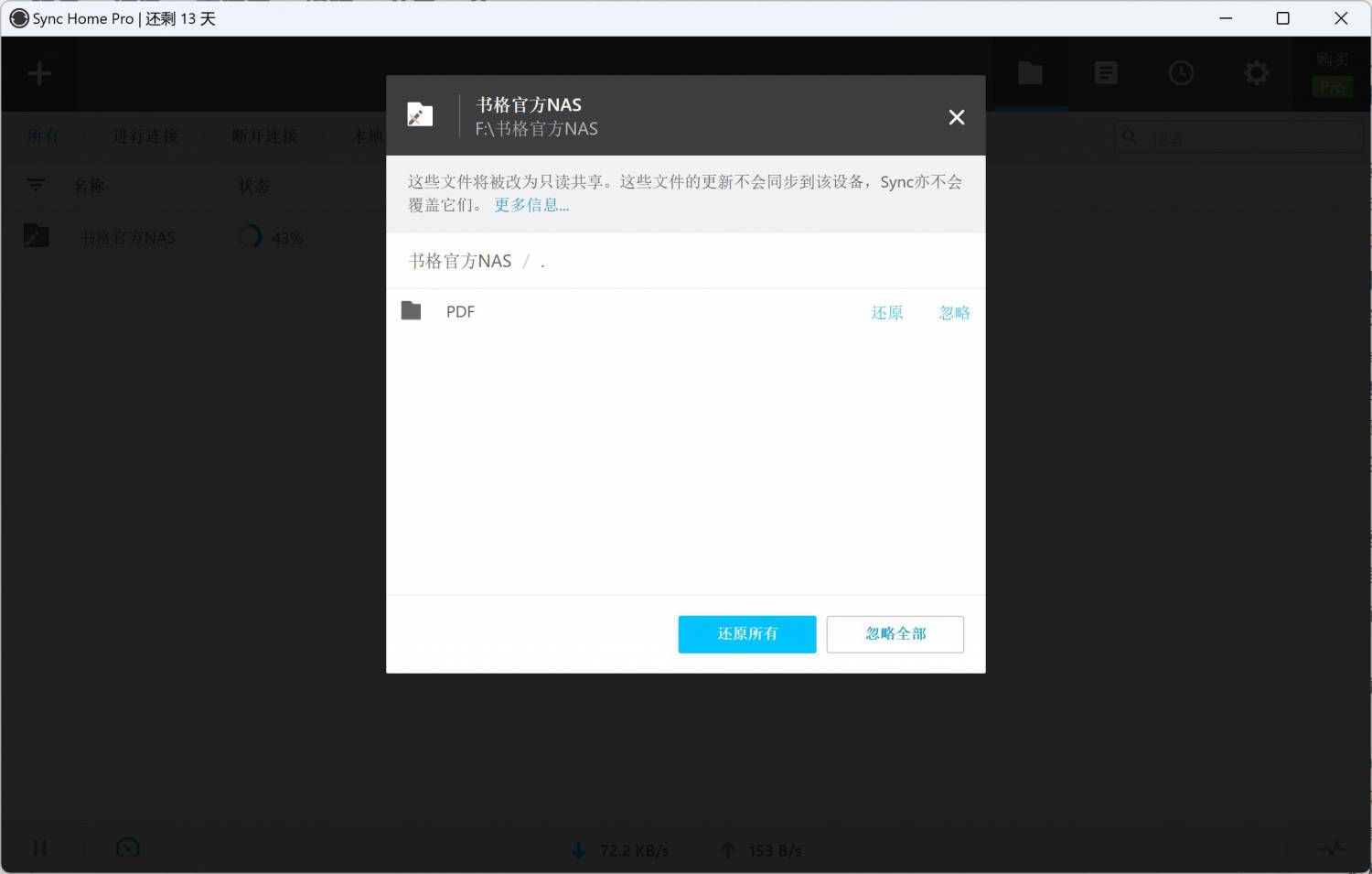Select the 断开连接 tab

click(264, 136)
